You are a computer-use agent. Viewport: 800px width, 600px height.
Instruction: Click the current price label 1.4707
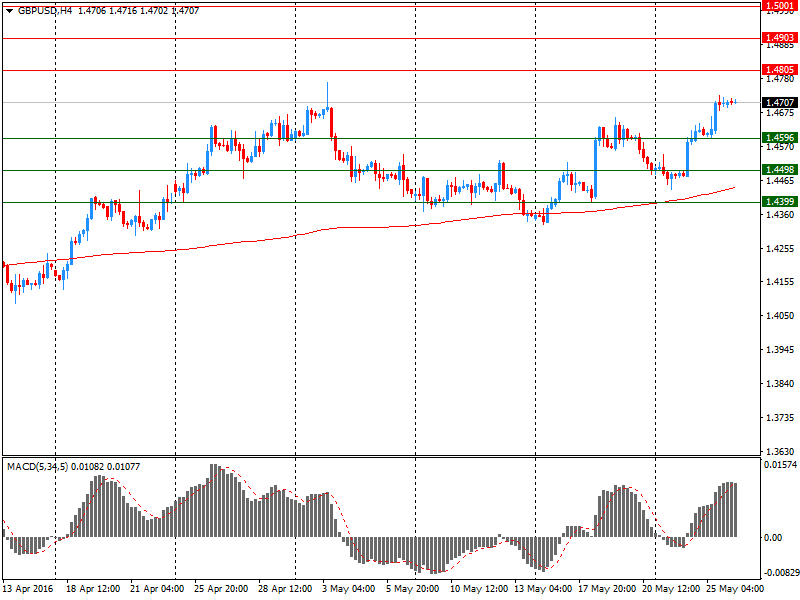[x=779, y=103]
